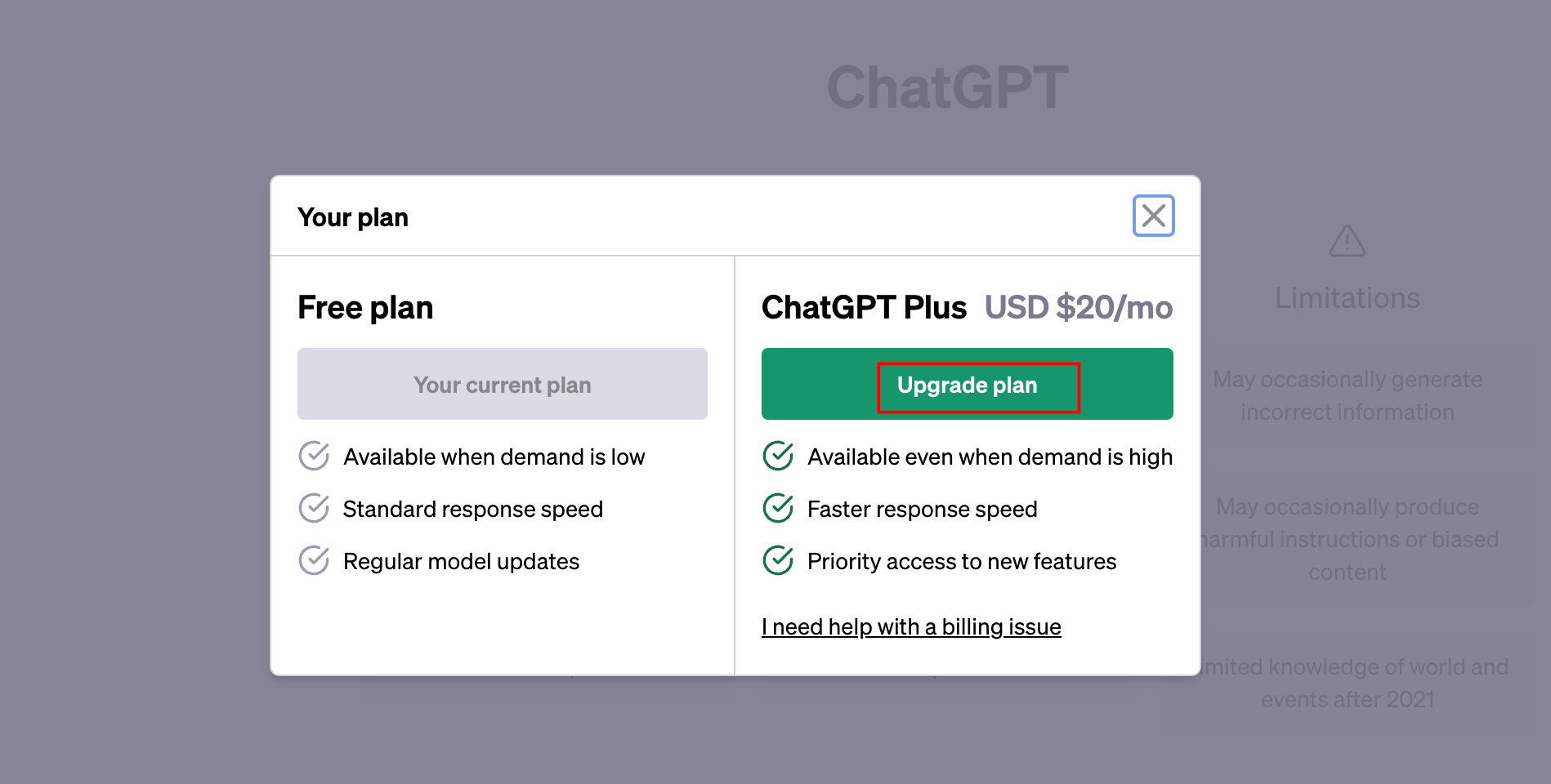Click the Limitations warning triangle icon
This screenshot has width=1551, height=784.
[x=1347, y=242]
